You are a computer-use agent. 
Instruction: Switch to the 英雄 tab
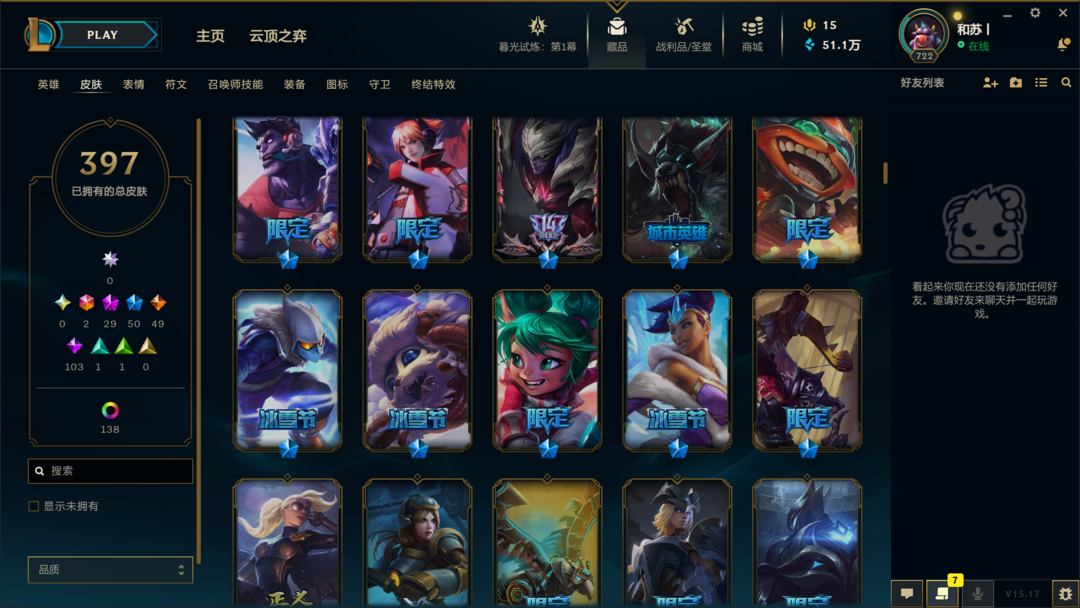pyautogui.click(x=48, y=84)
